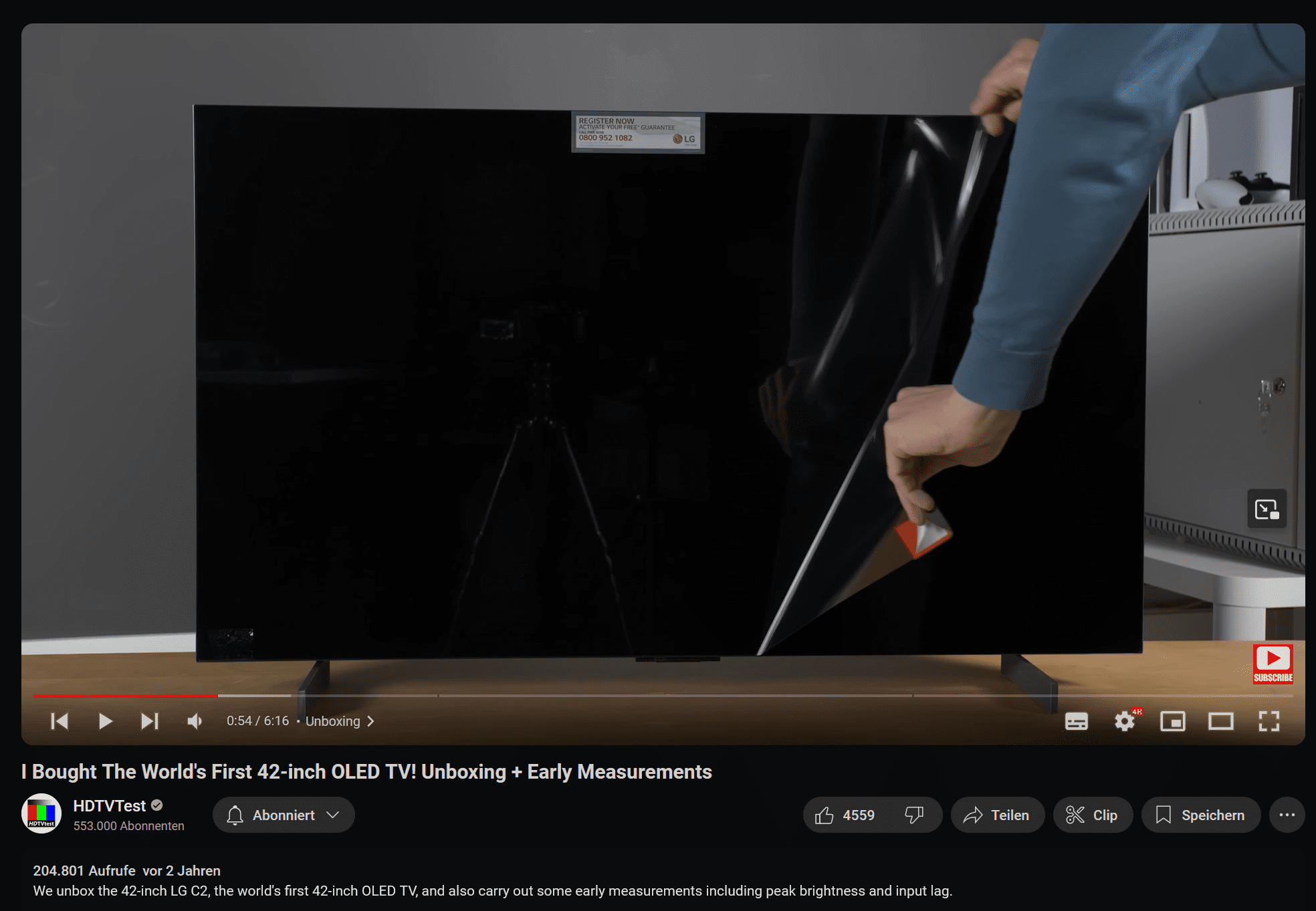The image size is (1316, 911).
Task: Expand the description starting "We unbox"
Action: [493, 891]
